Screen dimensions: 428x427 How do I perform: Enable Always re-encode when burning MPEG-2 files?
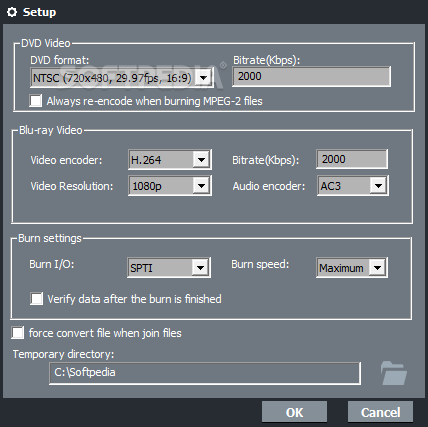point(36,101)
